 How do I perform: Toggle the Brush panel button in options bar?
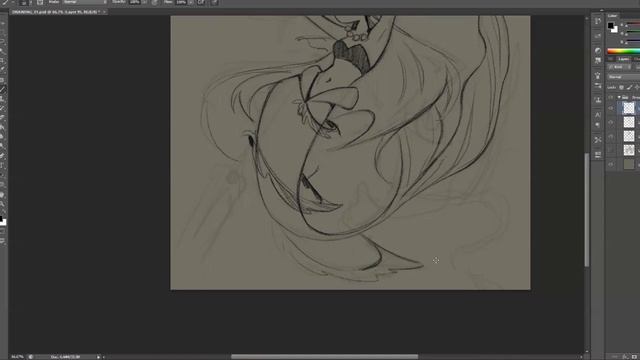40,2
